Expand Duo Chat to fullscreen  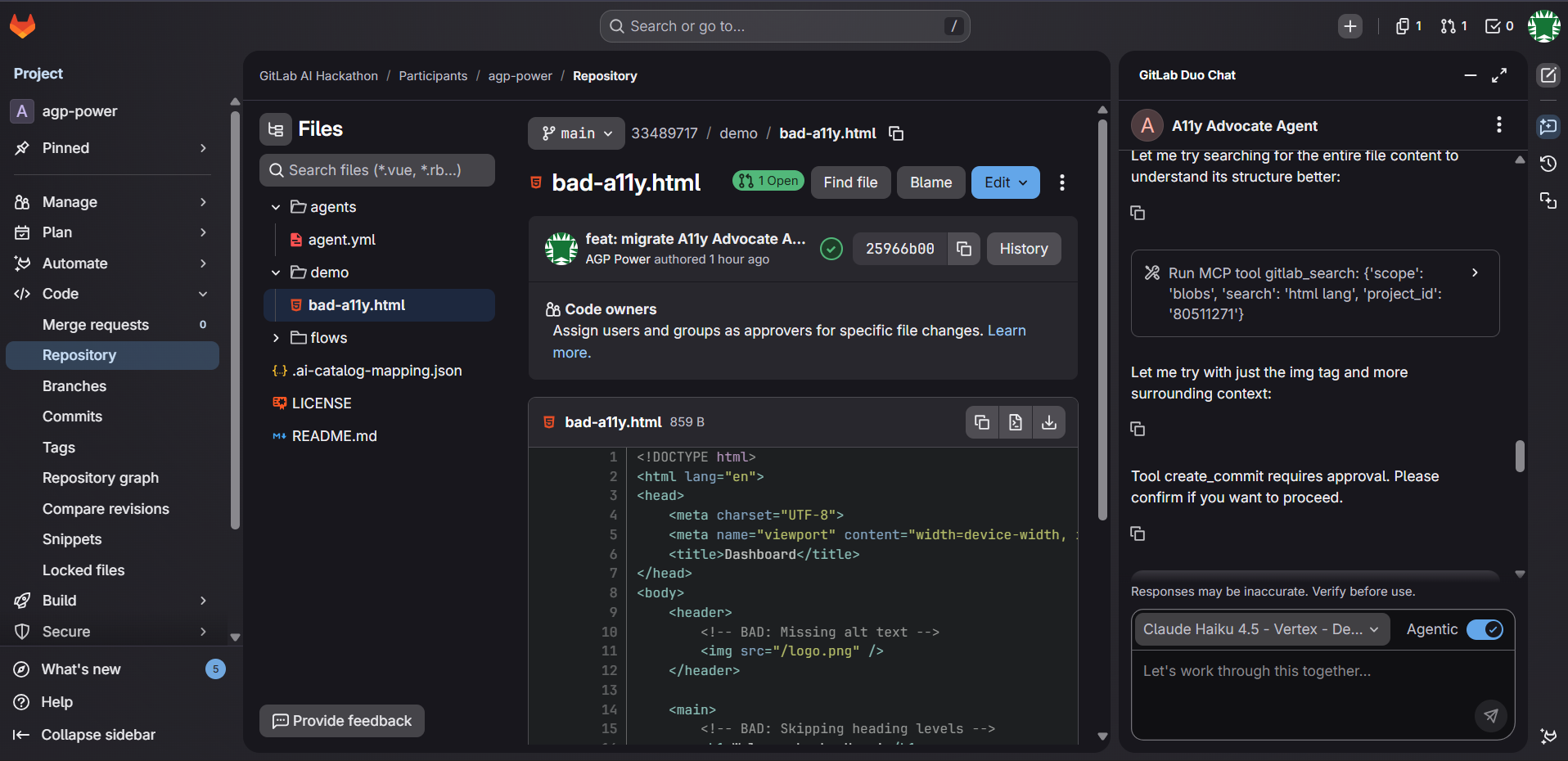(x=1499, y=75)
